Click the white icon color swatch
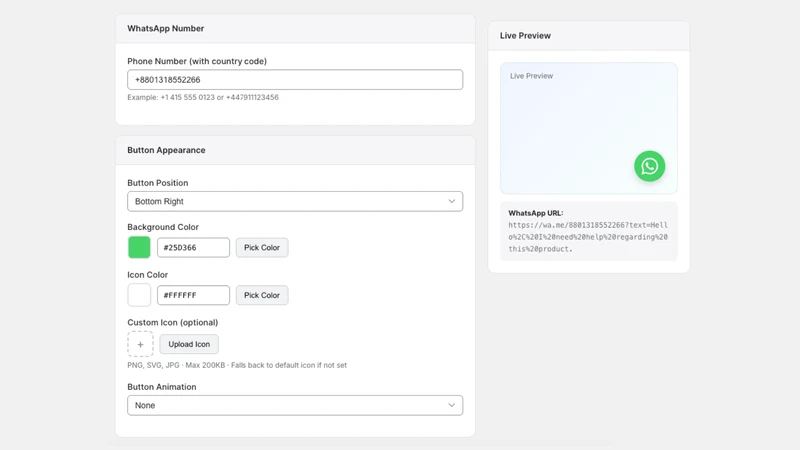 (x=139, y=295)
